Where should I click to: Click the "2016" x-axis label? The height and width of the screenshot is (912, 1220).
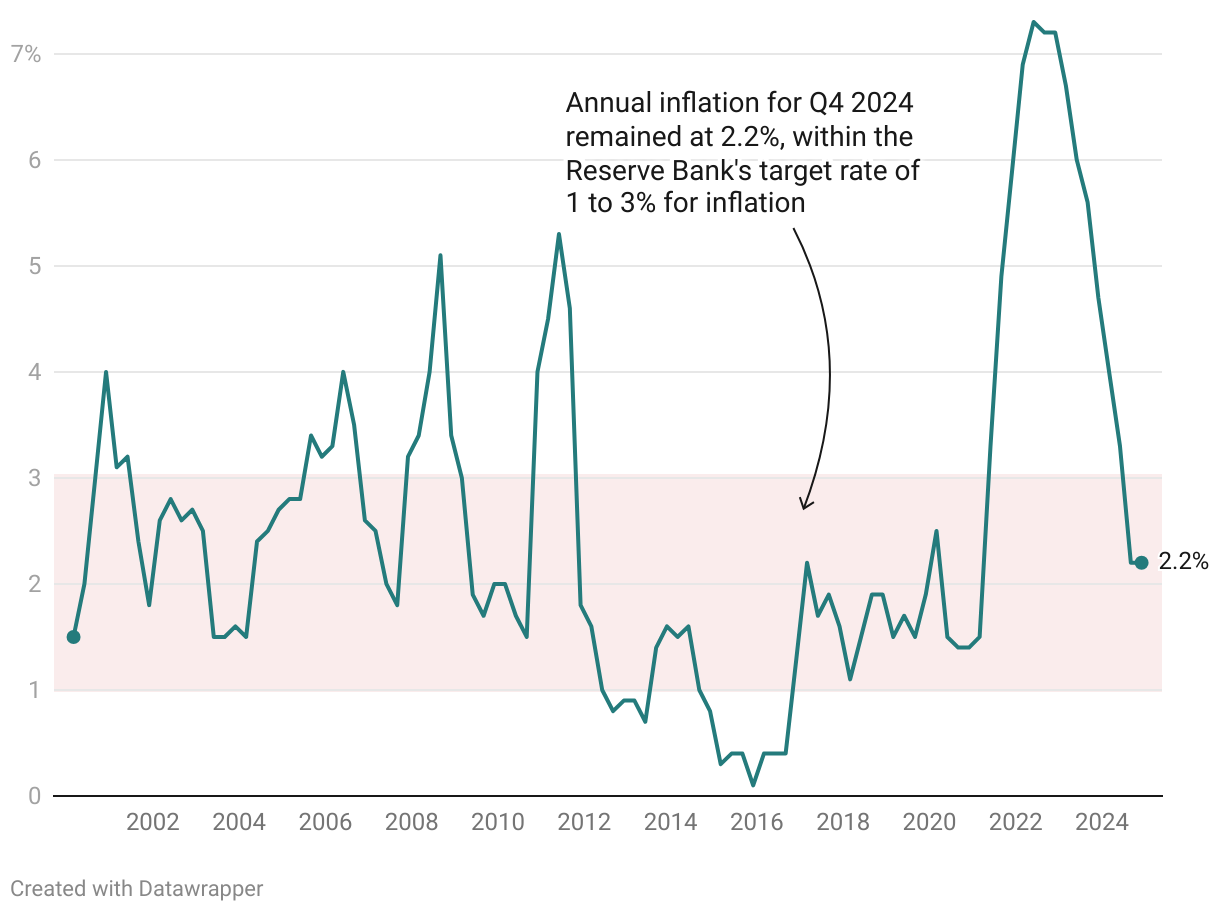pyautogui.click(x=757, y=823)
